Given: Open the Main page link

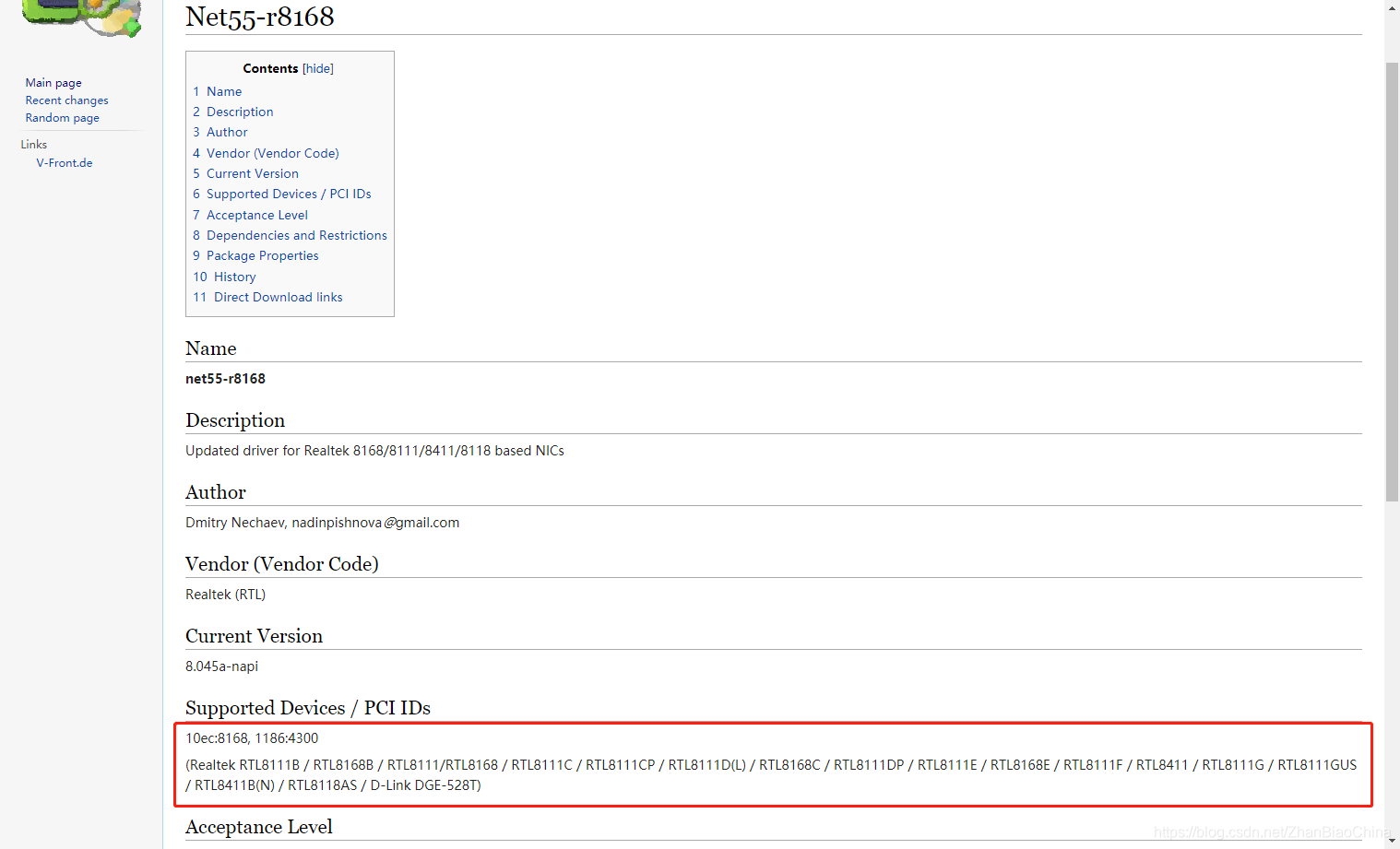Looking at the screenshot, I should point(53,83).
